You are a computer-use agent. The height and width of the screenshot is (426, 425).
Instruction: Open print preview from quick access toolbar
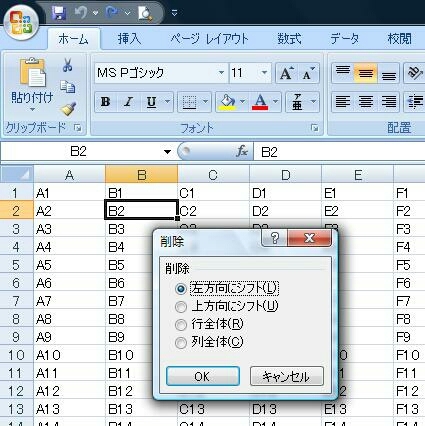tap(145, 13)
